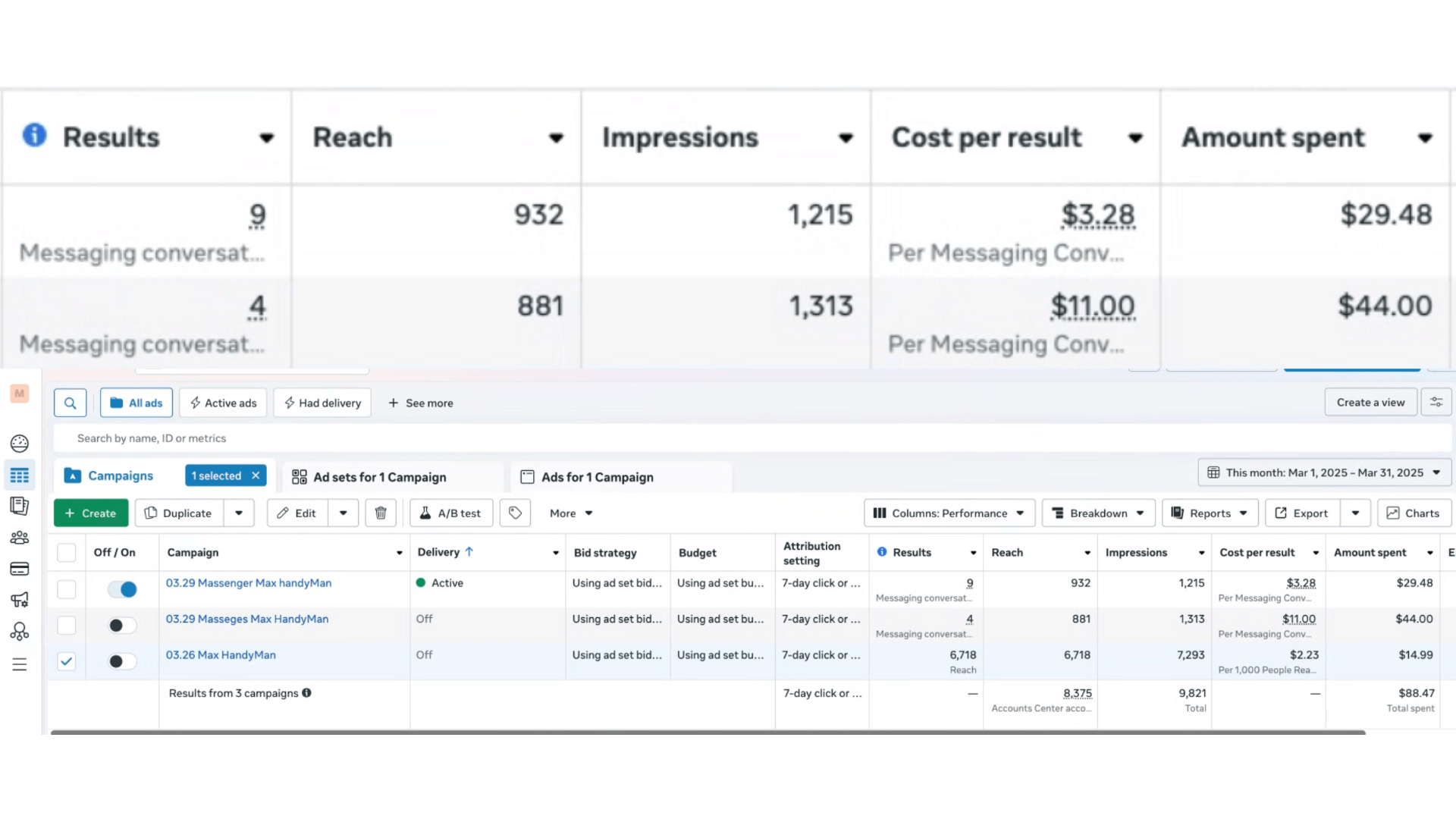The image size is (1456, 819).
Task: Check the select-all campaigns header checkbox
Action: (67, 553)
